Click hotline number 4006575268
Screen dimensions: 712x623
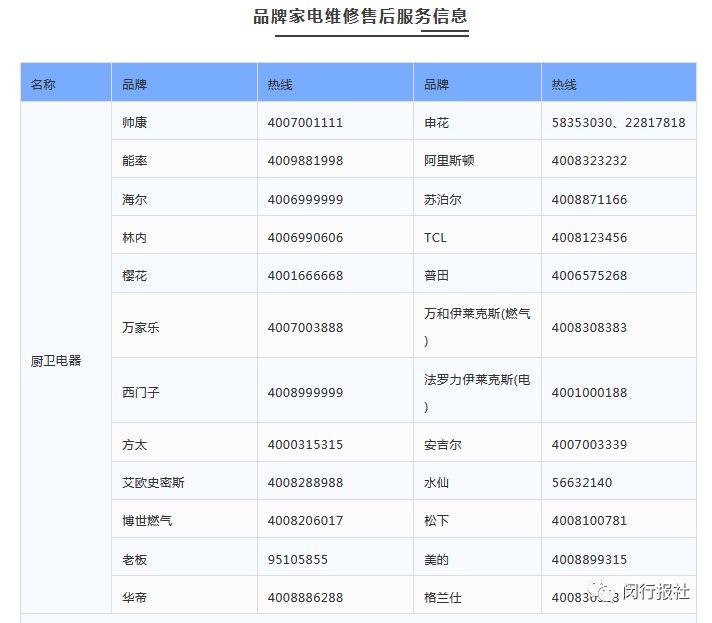point(589,276)
